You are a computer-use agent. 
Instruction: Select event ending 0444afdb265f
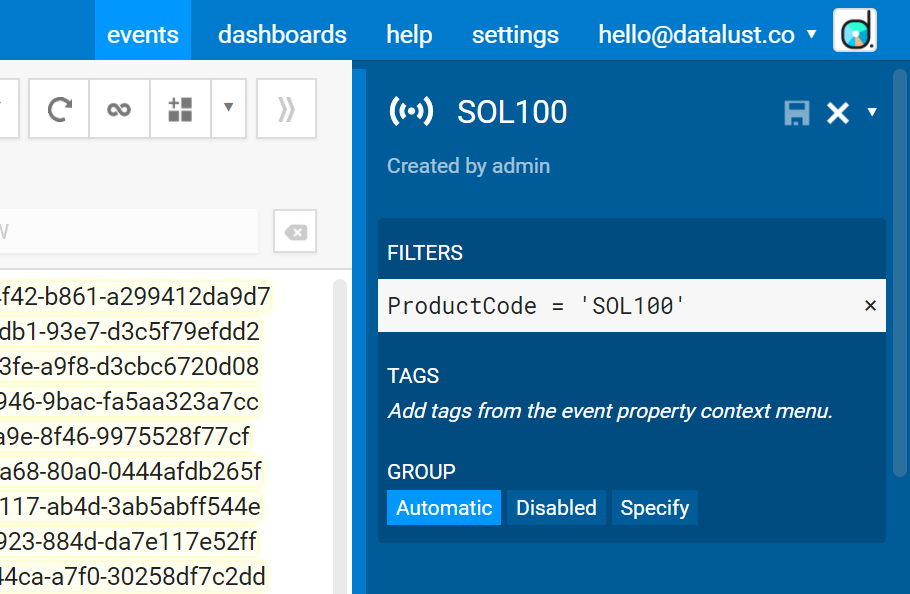[x=131, y=471]
